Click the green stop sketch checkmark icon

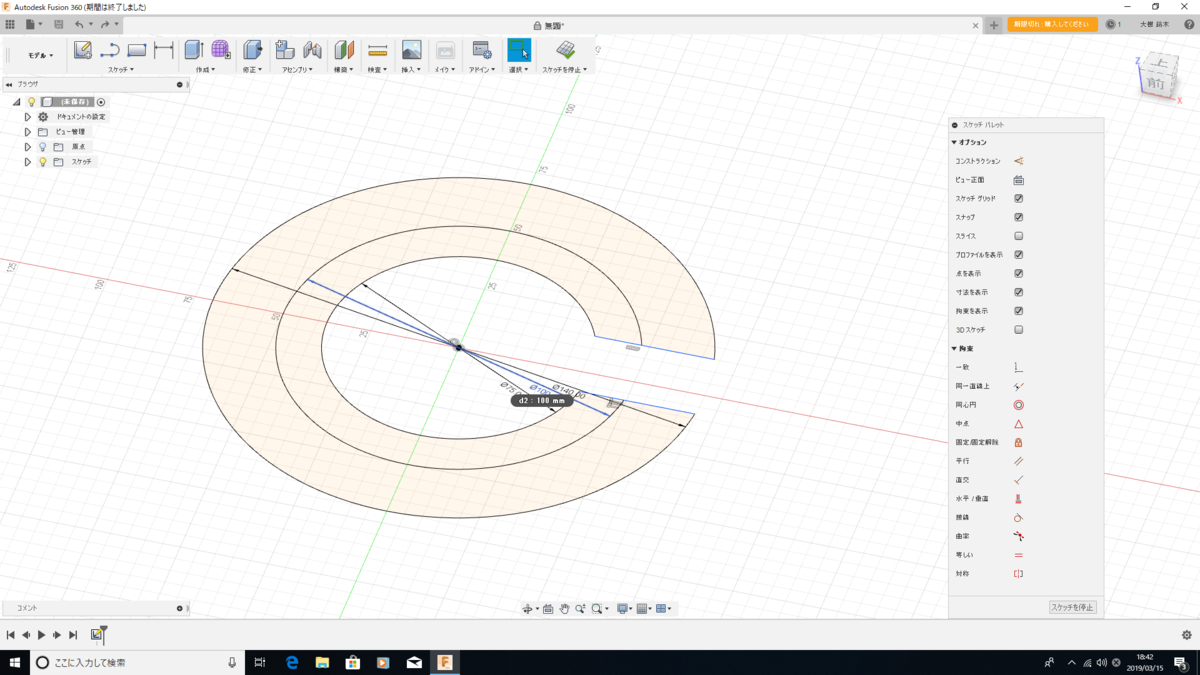[x=565, y=50]
